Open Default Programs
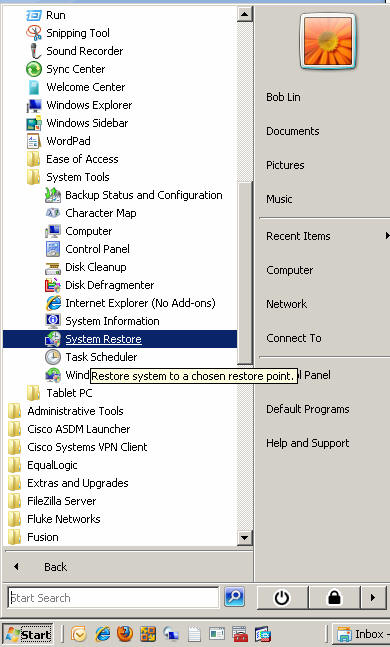The width and height of the screenshot is (390, 647). (307, 409)
